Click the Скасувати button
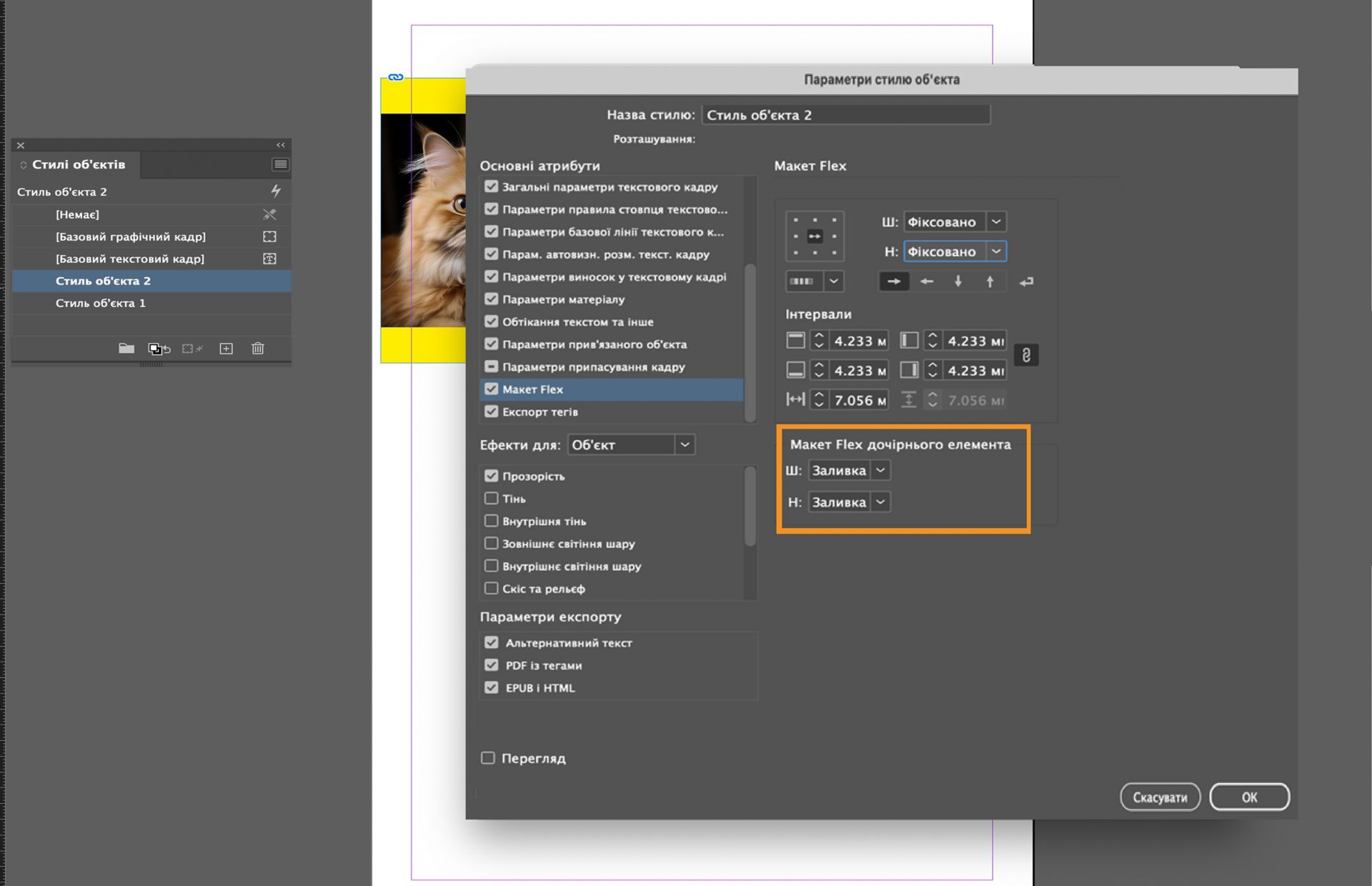The image size is (1372, 886). (x=1159, y=797)
